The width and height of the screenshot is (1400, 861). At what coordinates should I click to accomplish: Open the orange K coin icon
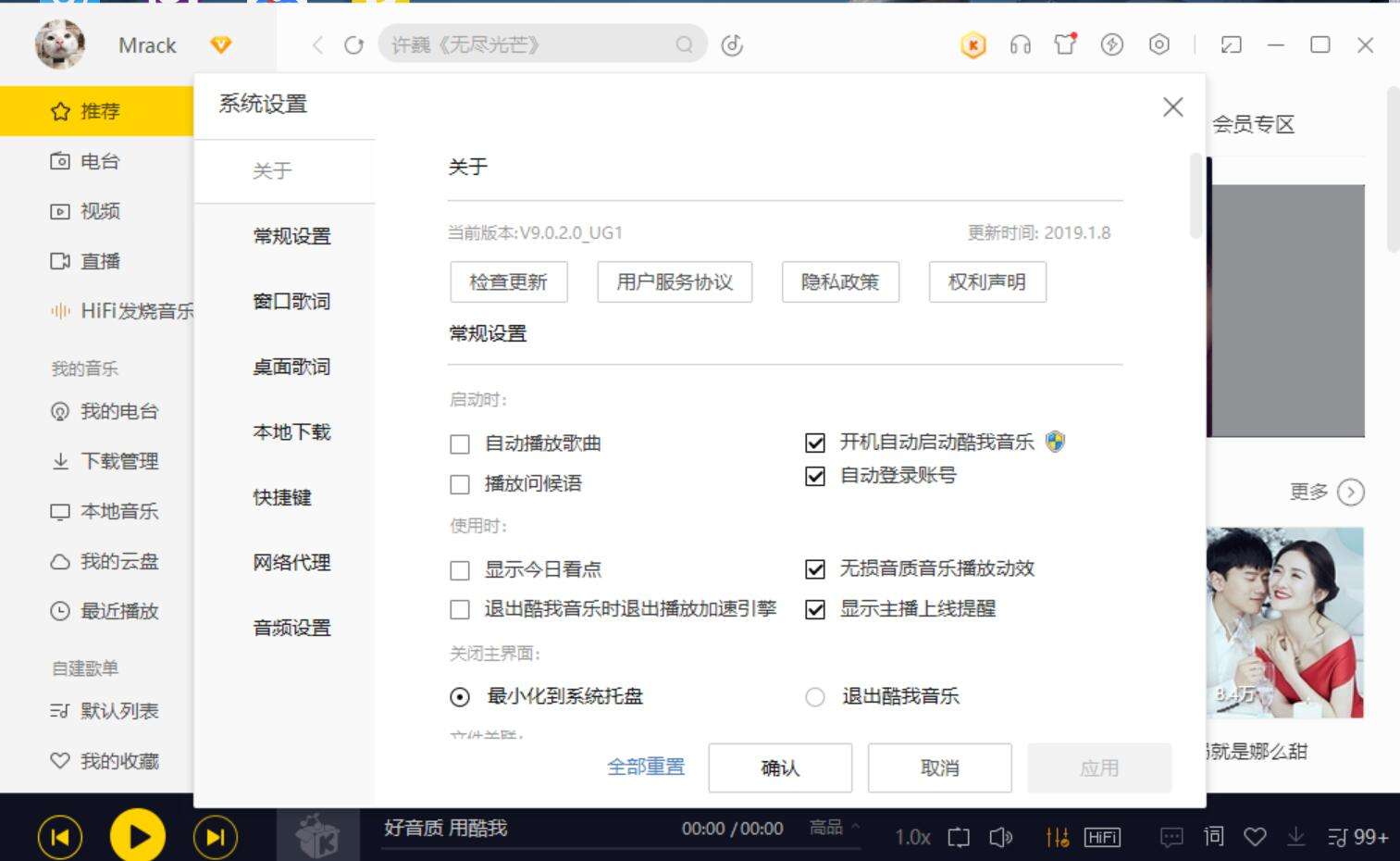pyautogui.click(x=973, y=44)
